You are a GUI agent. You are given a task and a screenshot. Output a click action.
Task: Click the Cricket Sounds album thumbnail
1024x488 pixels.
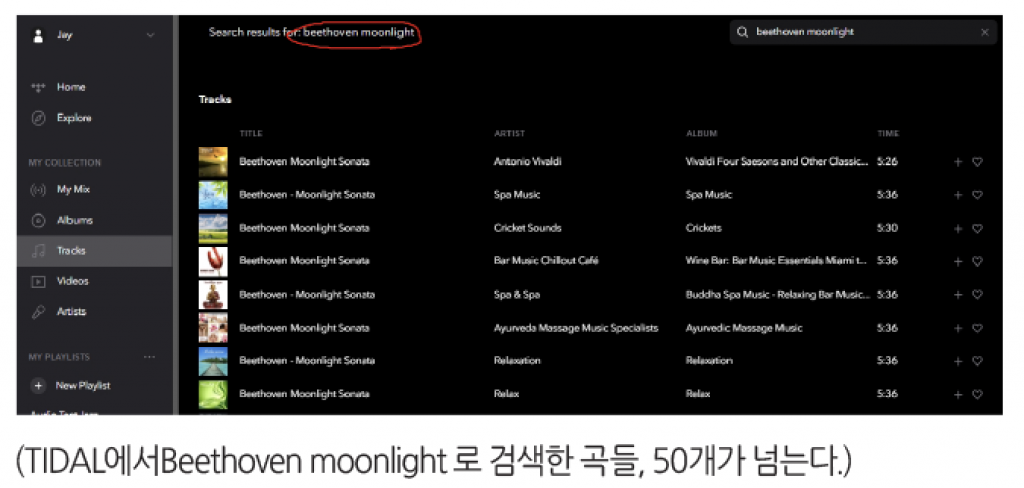click(x=213, y=228)
